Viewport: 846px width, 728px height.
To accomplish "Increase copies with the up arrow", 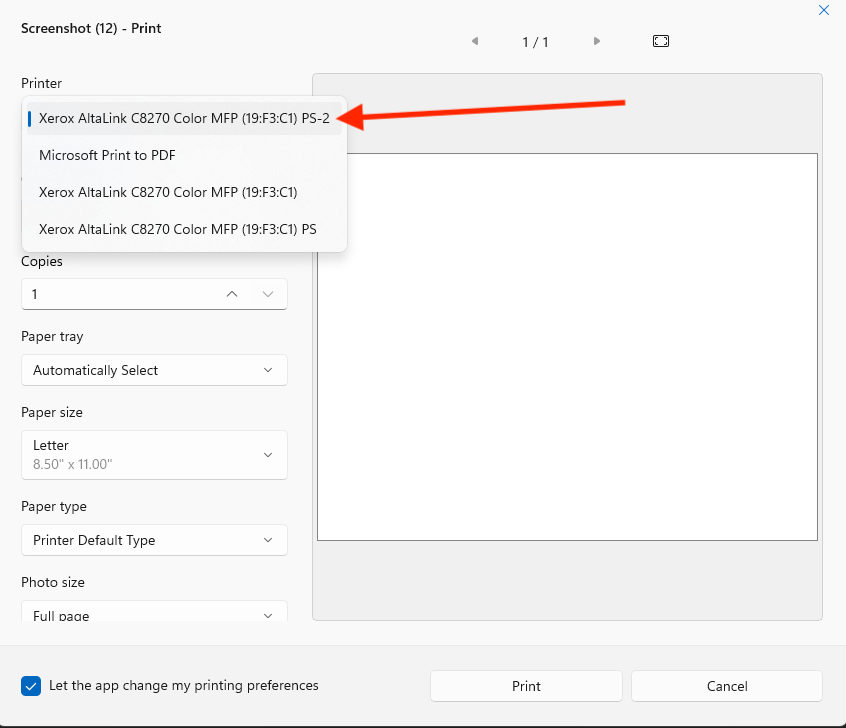I will coord(232,294).
